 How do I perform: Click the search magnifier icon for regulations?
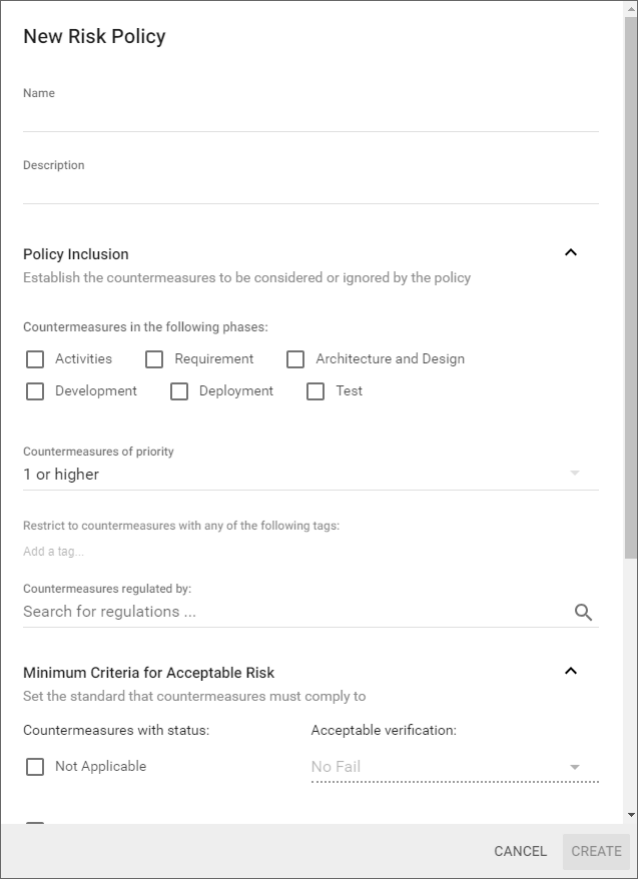tap(583, 613)
